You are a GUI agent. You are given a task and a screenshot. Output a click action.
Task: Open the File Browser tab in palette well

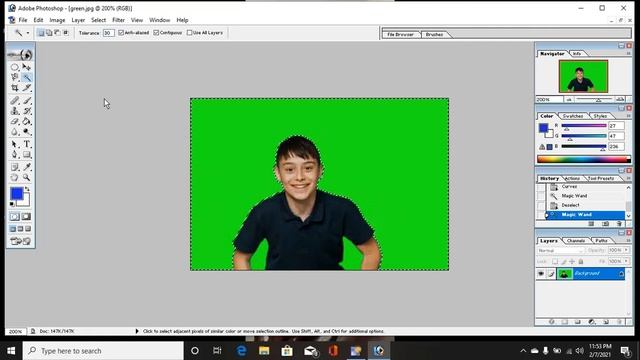point(400,35)
